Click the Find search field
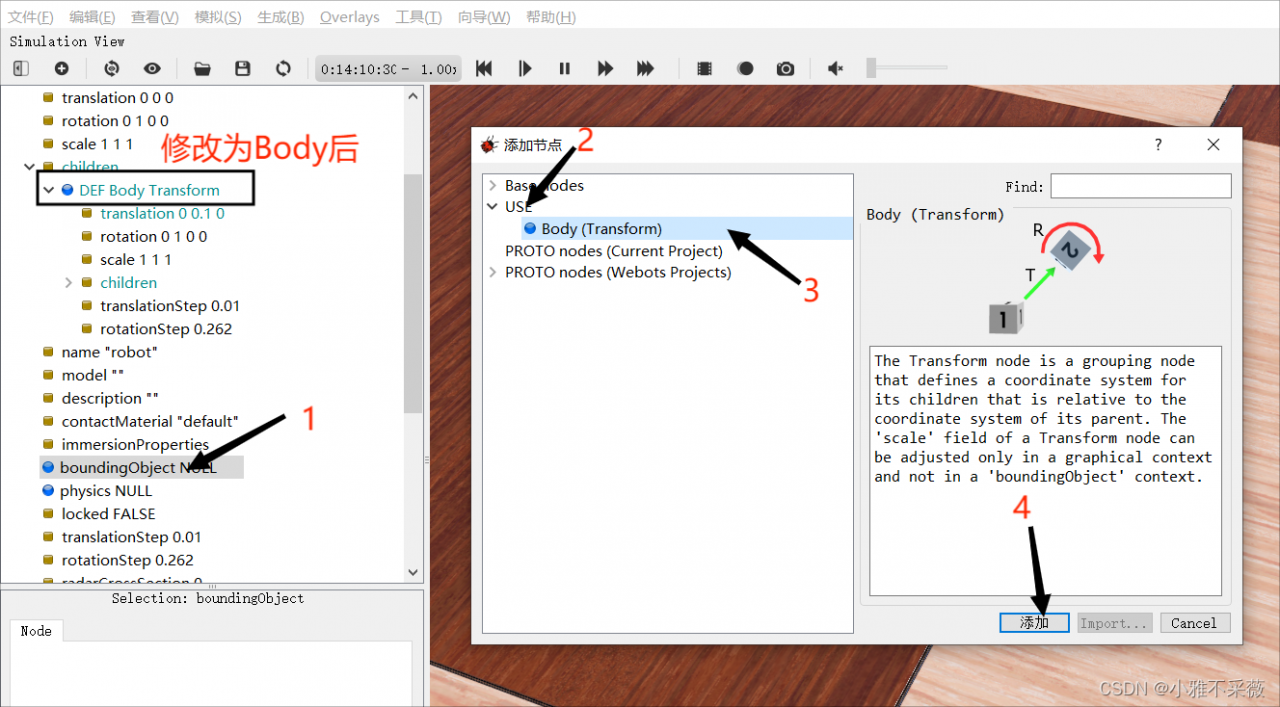The image size is (1280, 707). [x=1140, y=186]
